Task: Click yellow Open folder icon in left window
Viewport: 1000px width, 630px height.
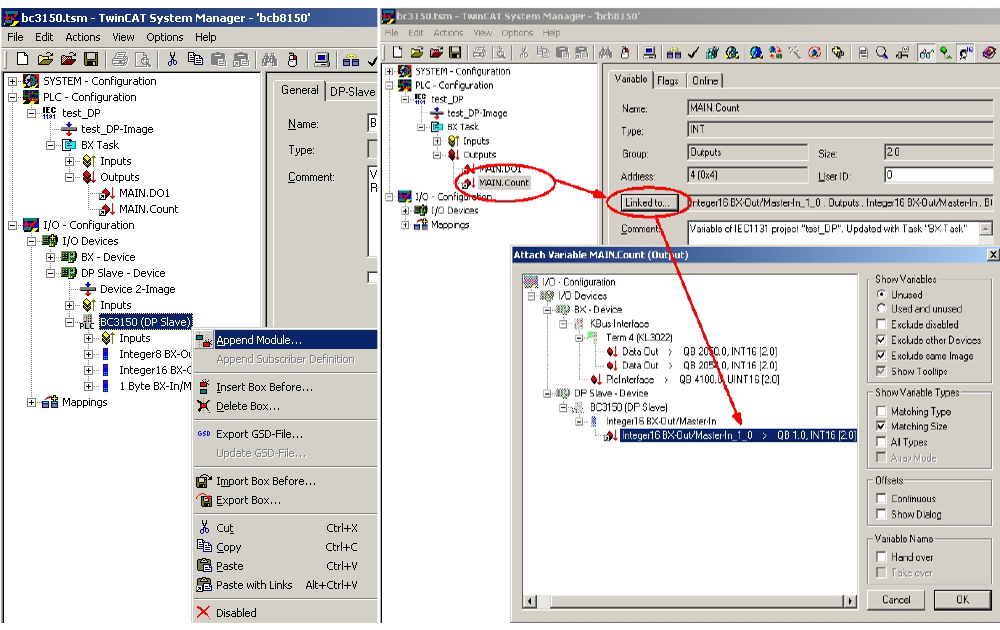Action: [x=45, y=59]
